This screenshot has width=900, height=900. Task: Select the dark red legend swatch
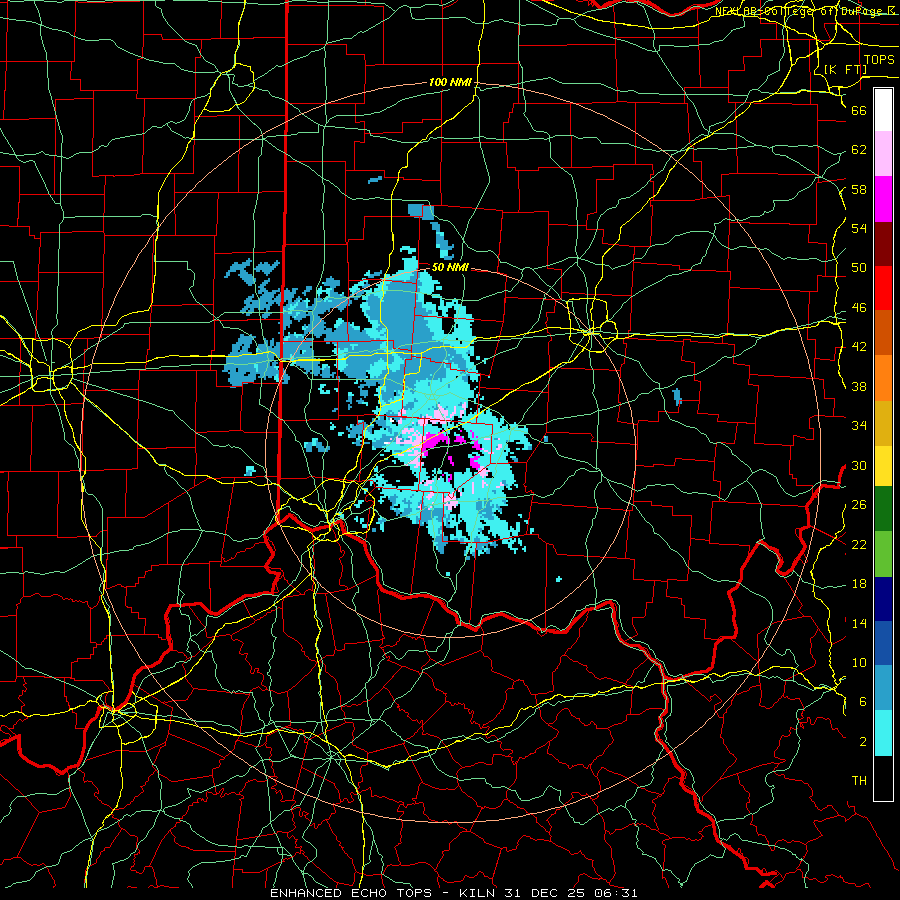(x=883, y=243)
